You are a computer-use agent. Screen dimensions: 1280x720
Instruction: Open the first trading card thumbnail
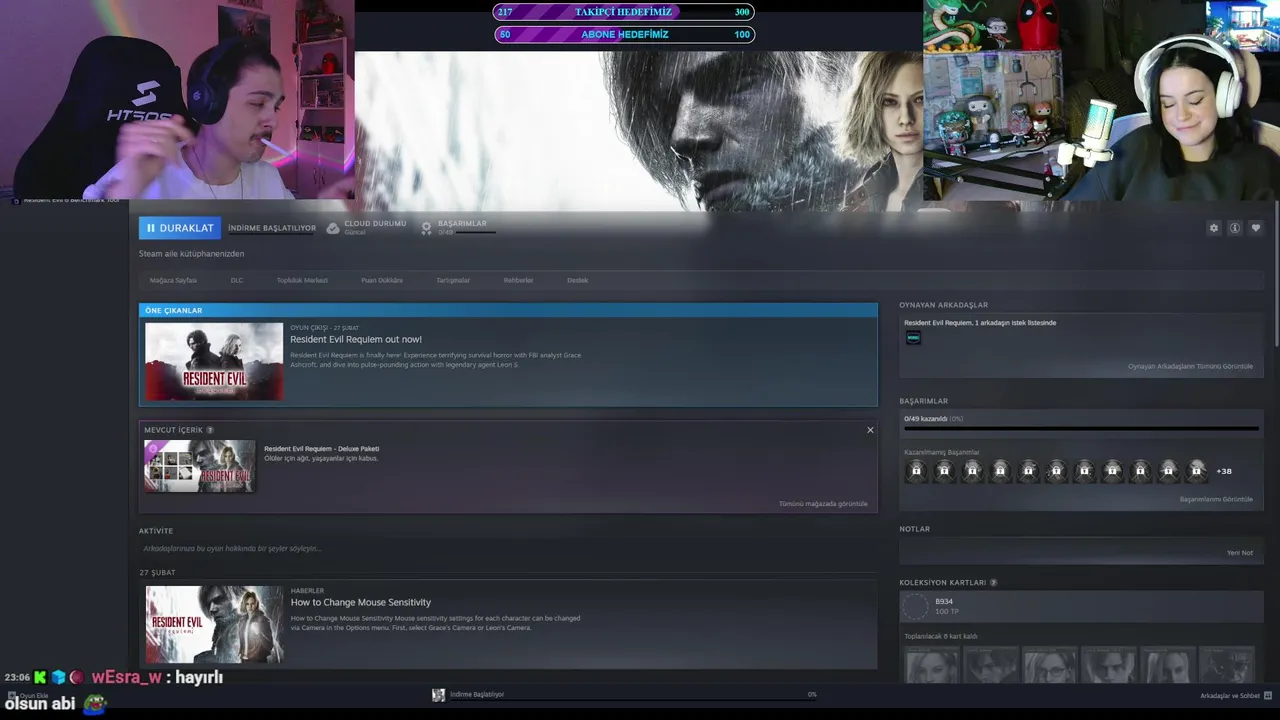(931, 665)
